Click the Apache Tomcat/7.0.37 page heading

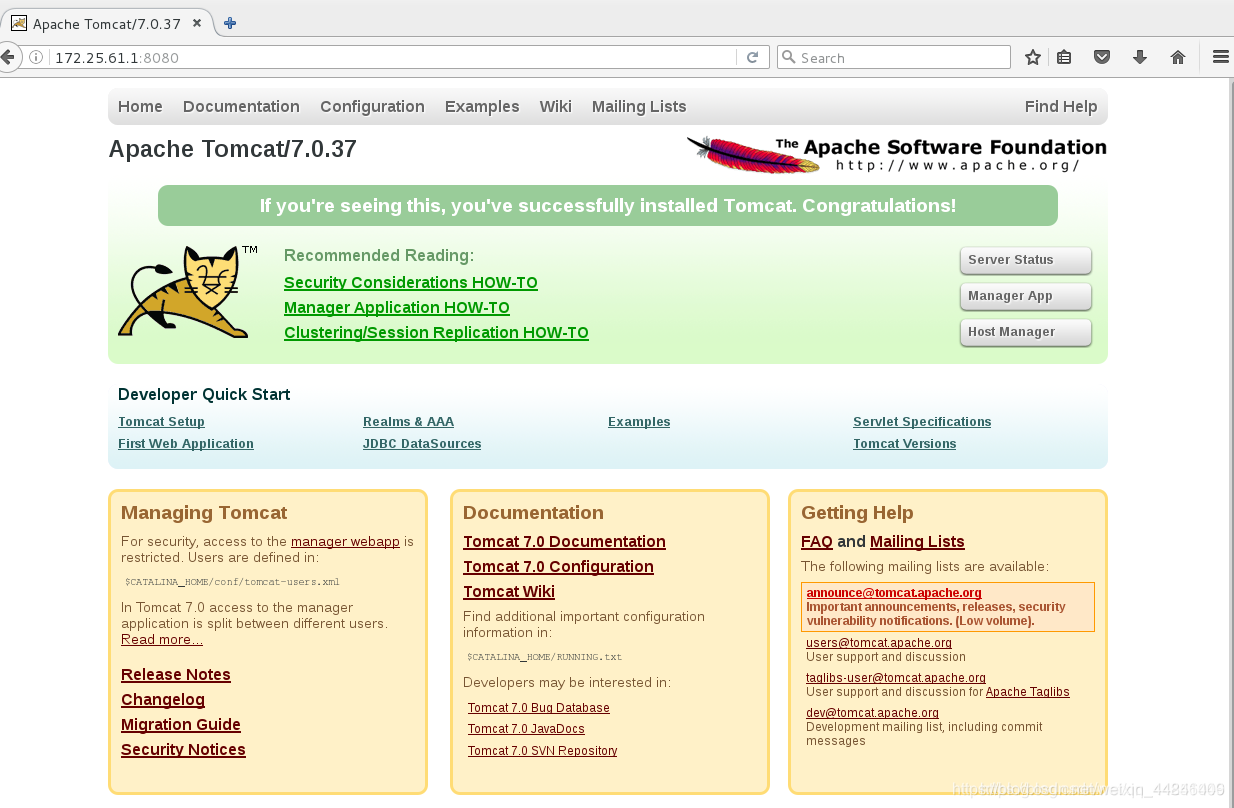click(232, 150)
